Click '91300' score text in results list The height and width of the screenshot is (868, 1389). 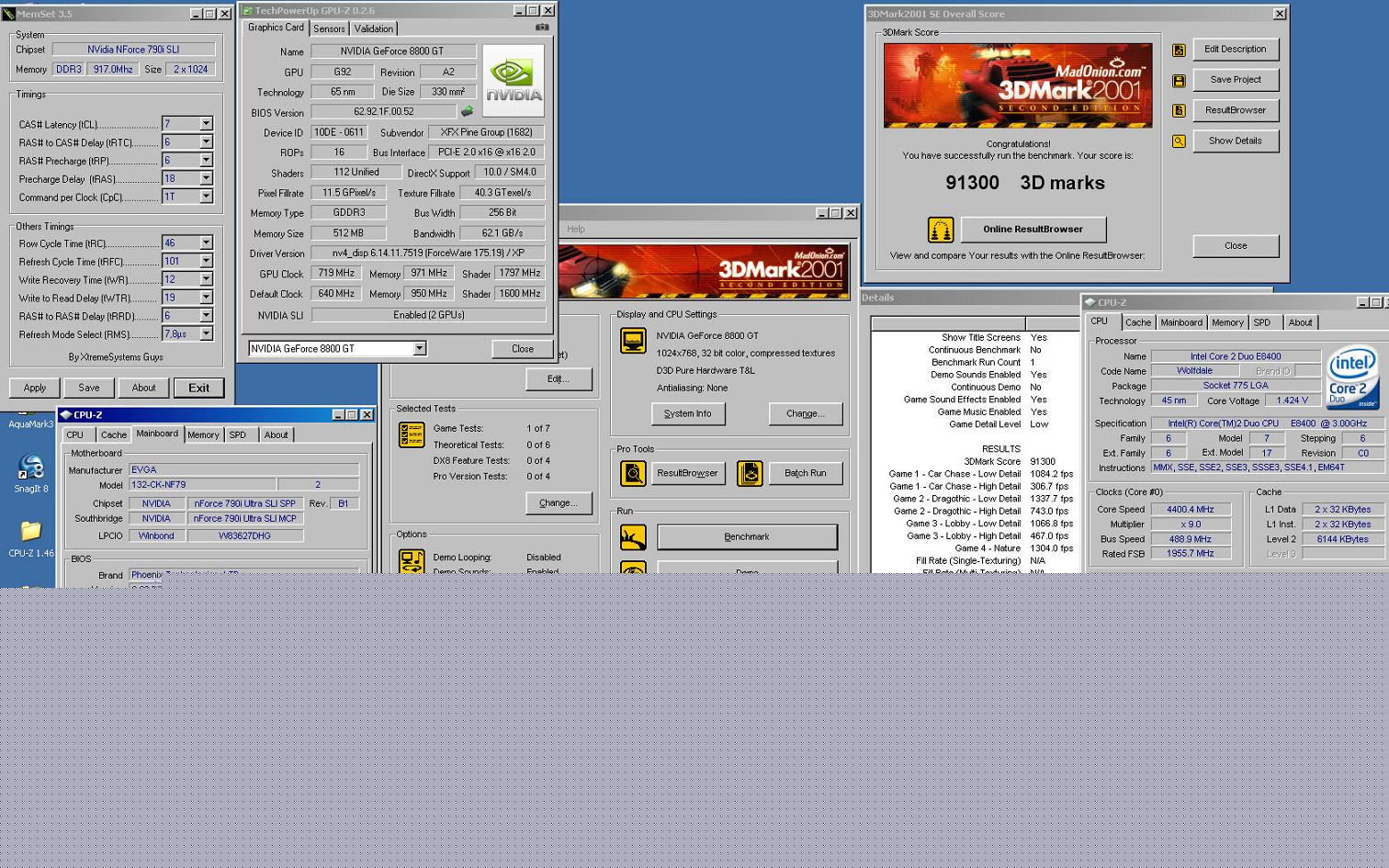[x=1043, y=462]
